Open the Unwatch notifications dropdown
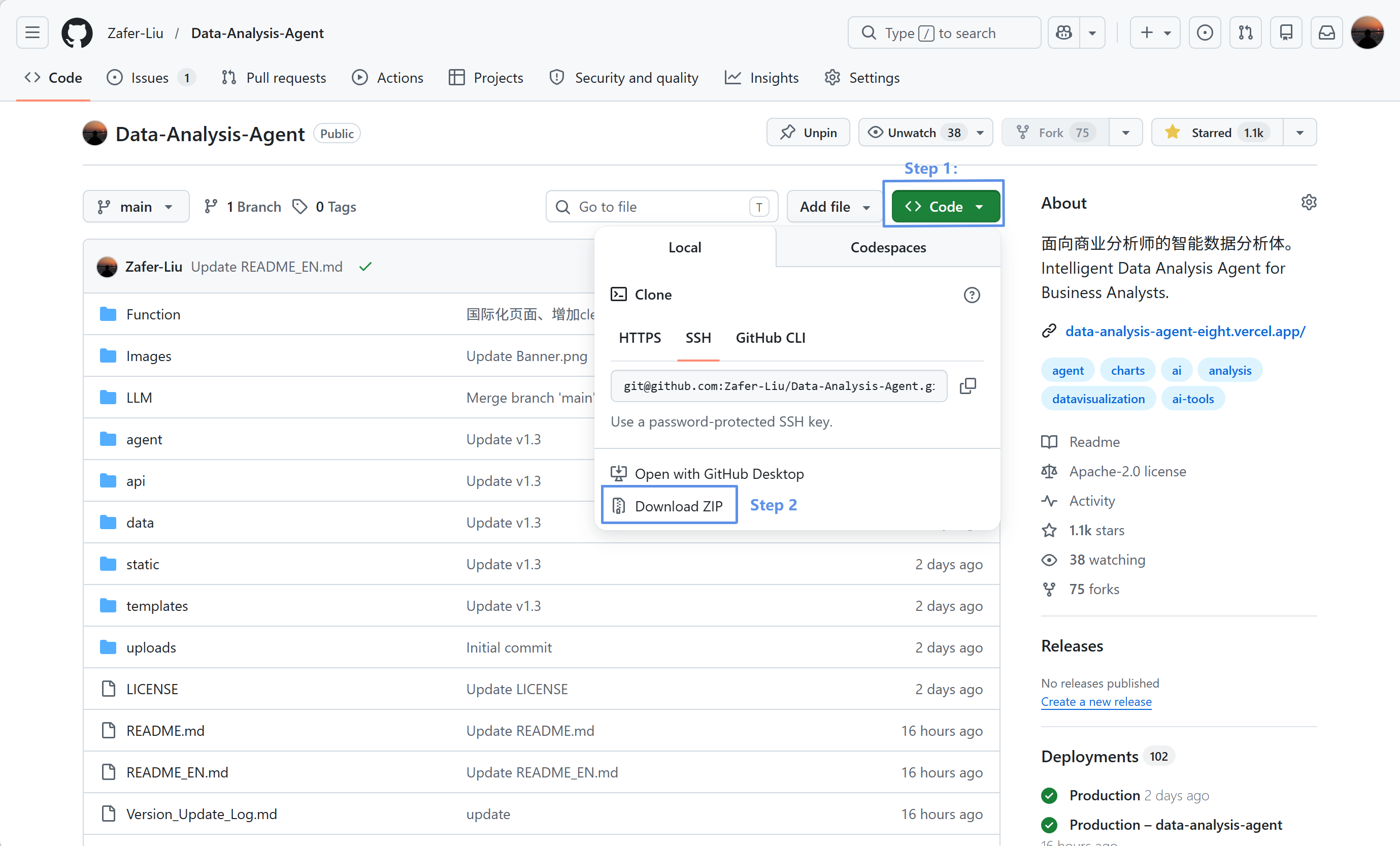Viewport: 1400px width, 846px height. tap(925, 133)
